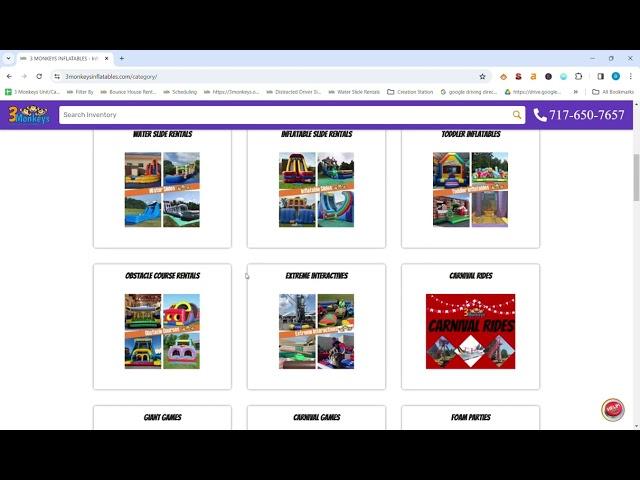Open the Water Slide Rentals bookmark
The height and width of the screenshot is (480, 640).
click(x=354, y=92)
